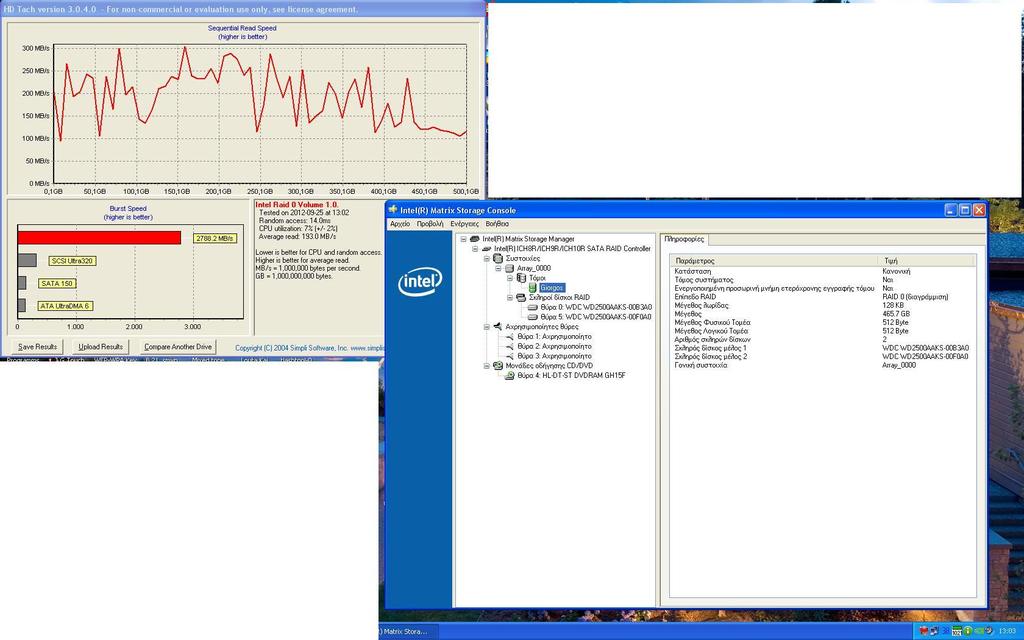Click the Random access: 14.0ms text
The height and width of the screenshot is (640, 1024).
click(x=295, y=221)
